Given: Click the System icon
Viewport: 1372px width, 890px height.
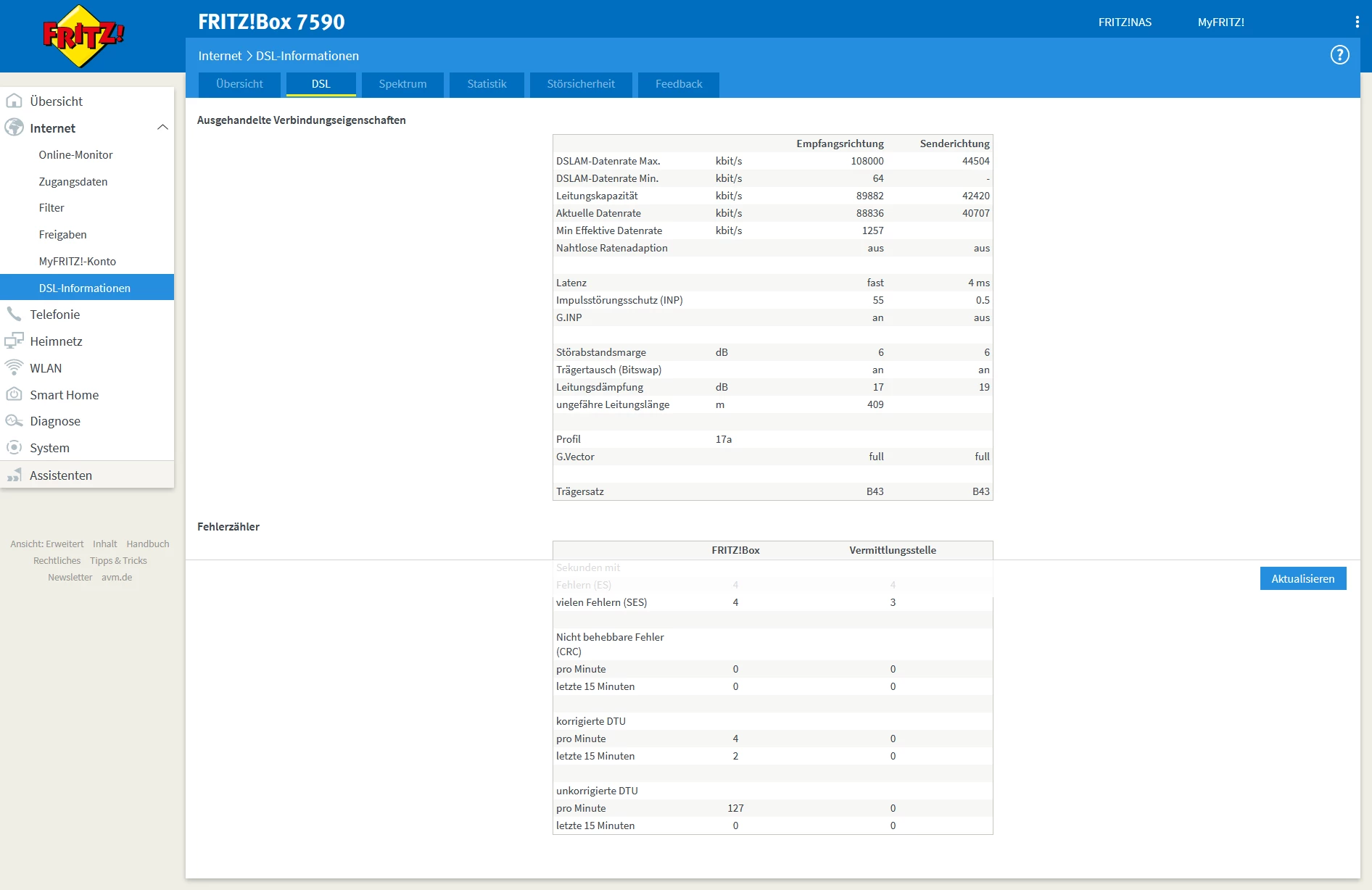Looking at the screenshot, I should 14,447.
